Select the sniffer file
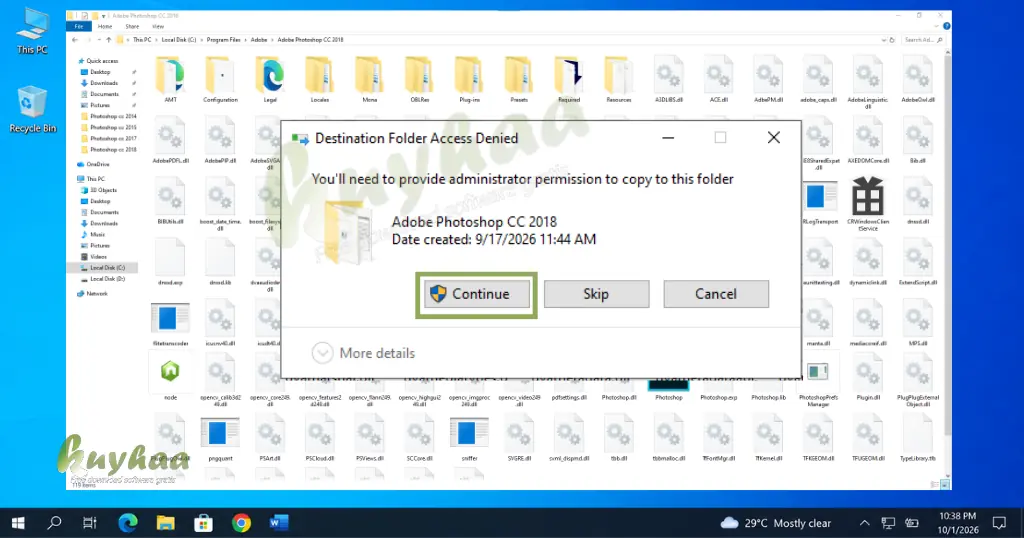Image resolution: width=1024 pixels, height=538 pixels. [x=470, y=439]
